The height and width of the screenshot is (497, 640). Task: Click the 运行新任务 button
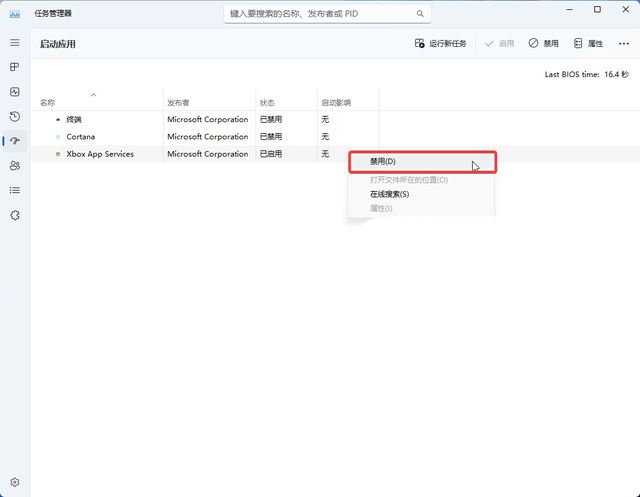[x=441, y=44]
